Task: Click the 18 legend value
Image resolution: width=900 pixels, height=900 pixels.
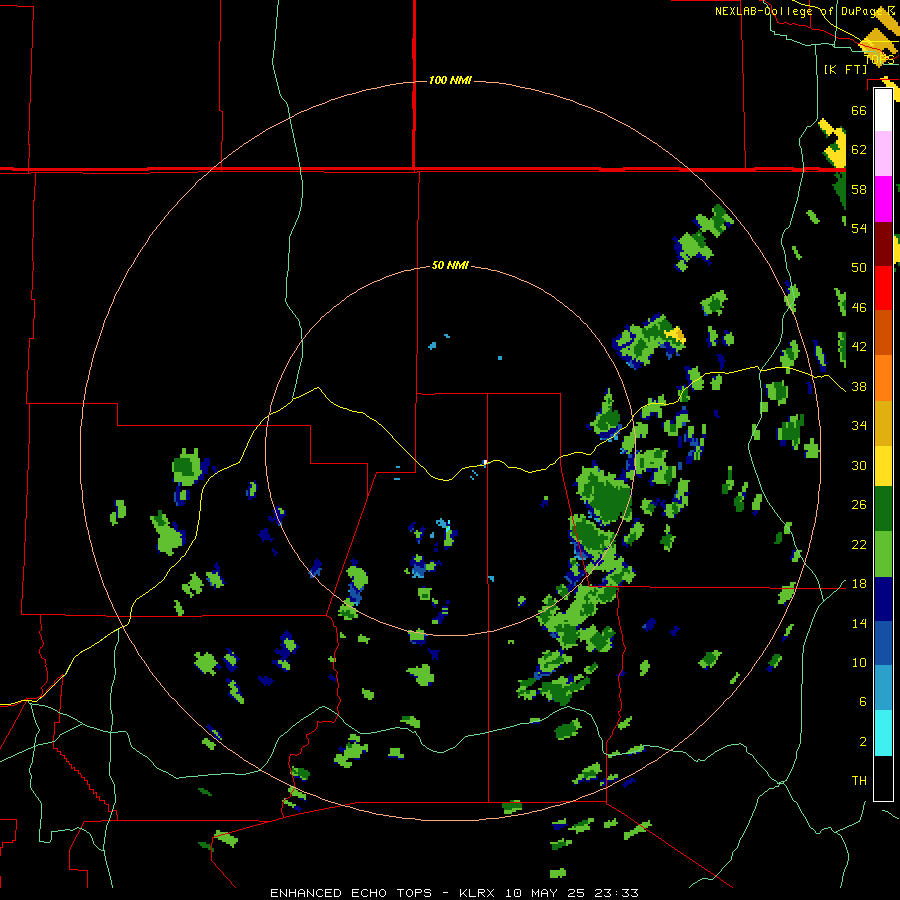Action: tap(859, 584)
